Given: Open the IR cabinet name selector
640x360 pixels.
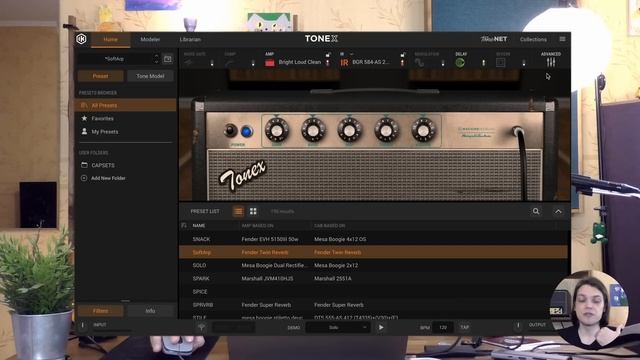Looking at the screenshot, I should (x=371, y=62).
